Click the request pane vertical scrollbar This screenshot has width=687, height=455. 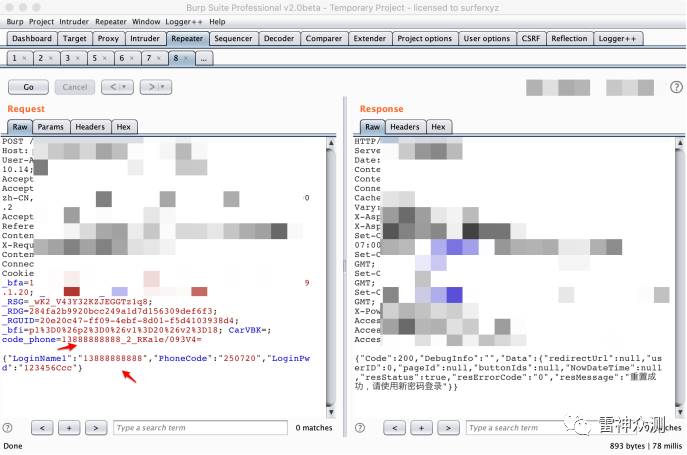[x=331, y=276]
